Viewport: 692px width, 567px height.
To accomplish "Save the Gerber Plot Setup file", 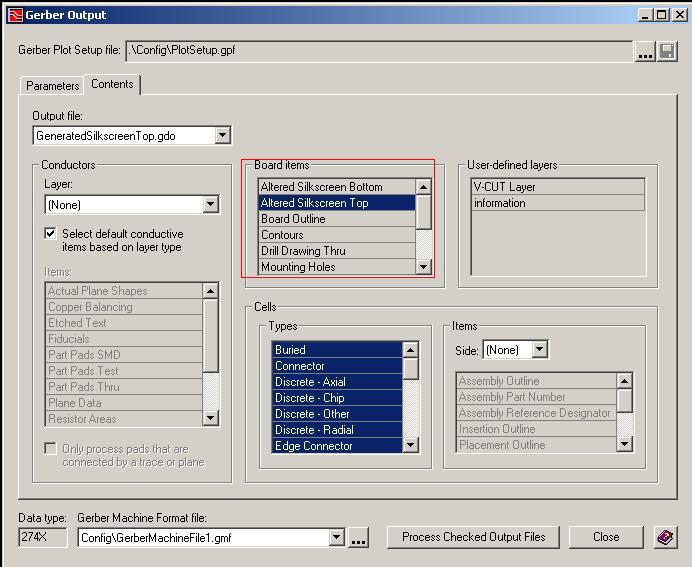I will 667,51.
